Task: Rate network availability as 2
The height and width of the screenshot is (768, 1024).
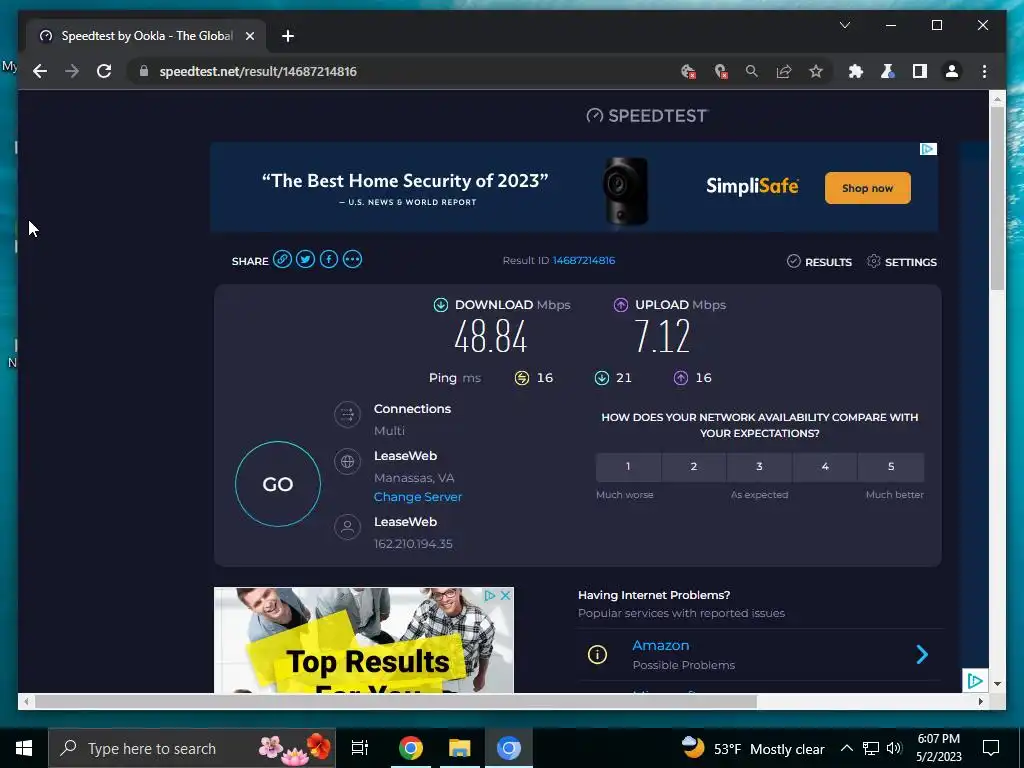Action: pyautogui.click(x=694, y=466)
